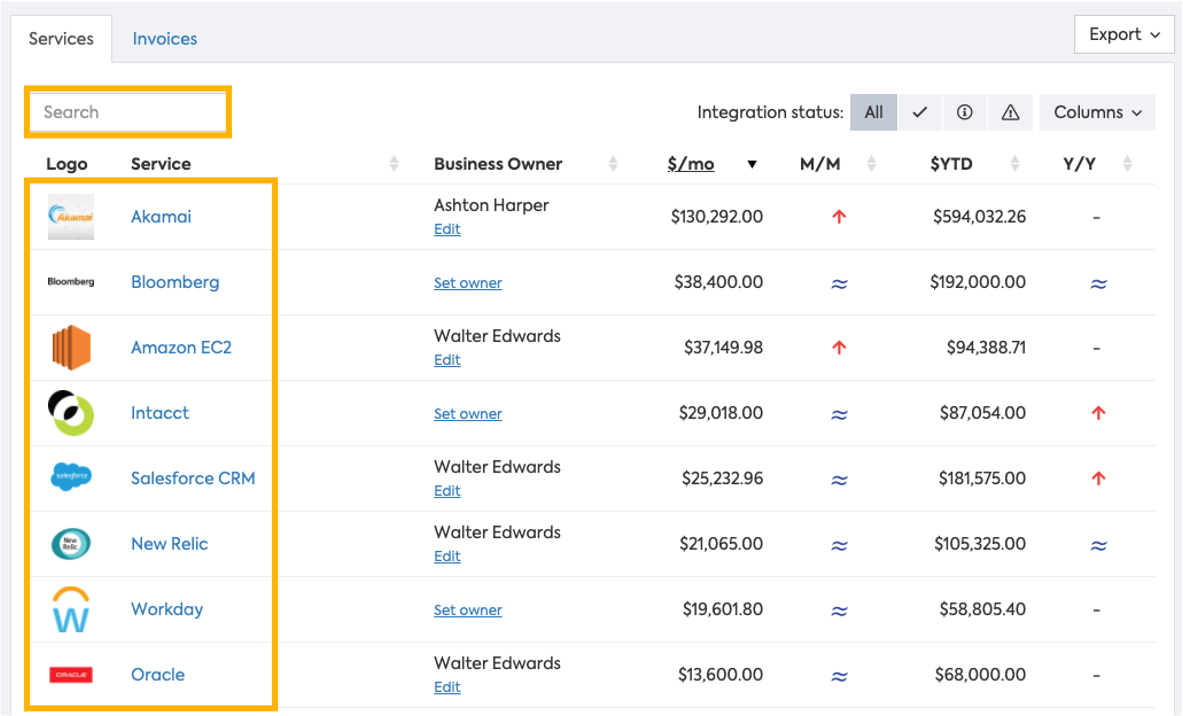Click Workday's M/M flat trend icon
The height and width of the screenshot is (716, 1183).
(x=839, y=610)
